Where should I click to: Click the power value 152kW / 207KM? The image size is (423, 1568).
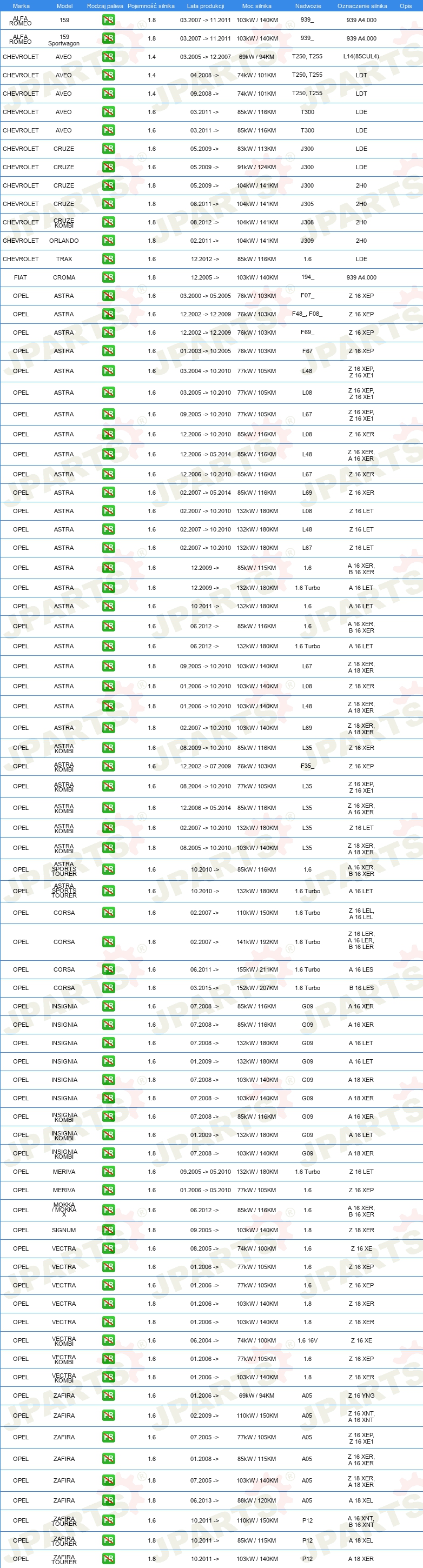tap(257, 988)
